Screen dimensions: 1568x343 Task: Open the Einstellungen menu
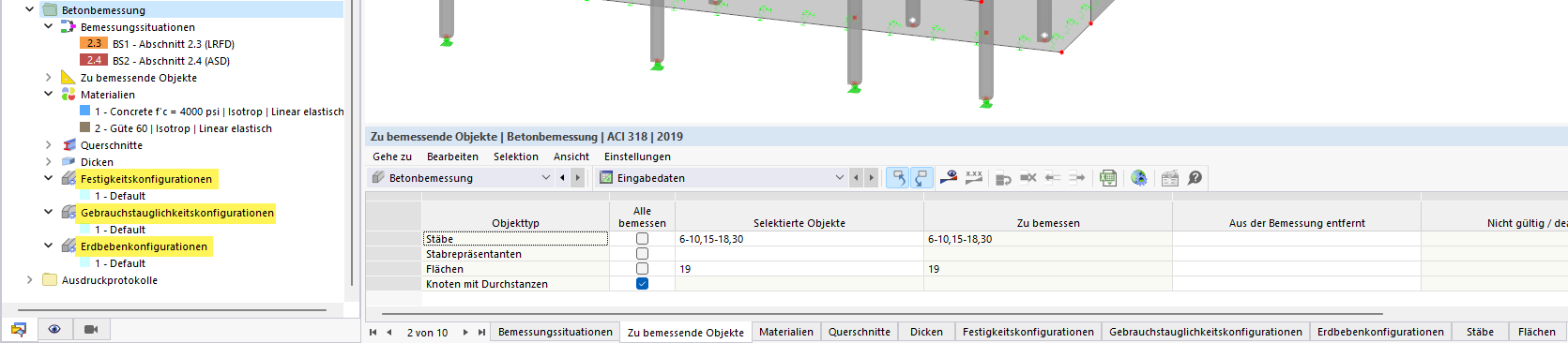(637, 157)
